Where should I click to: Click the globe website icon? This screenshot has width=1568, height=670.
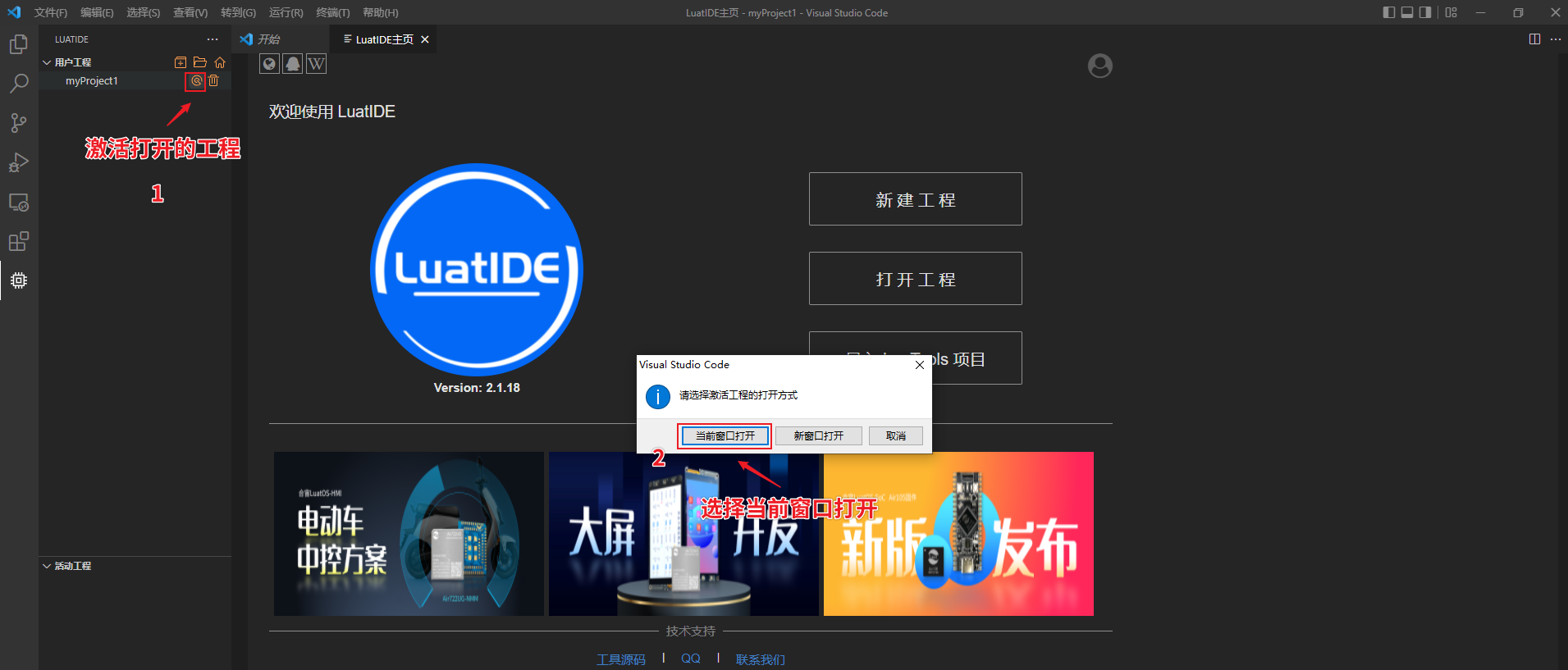(x=270, y=64)
